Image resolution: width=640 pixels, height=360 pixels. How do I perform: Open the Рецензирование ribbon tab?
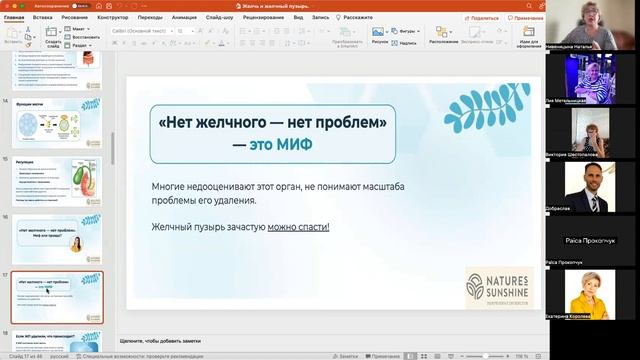click(263, 18)
